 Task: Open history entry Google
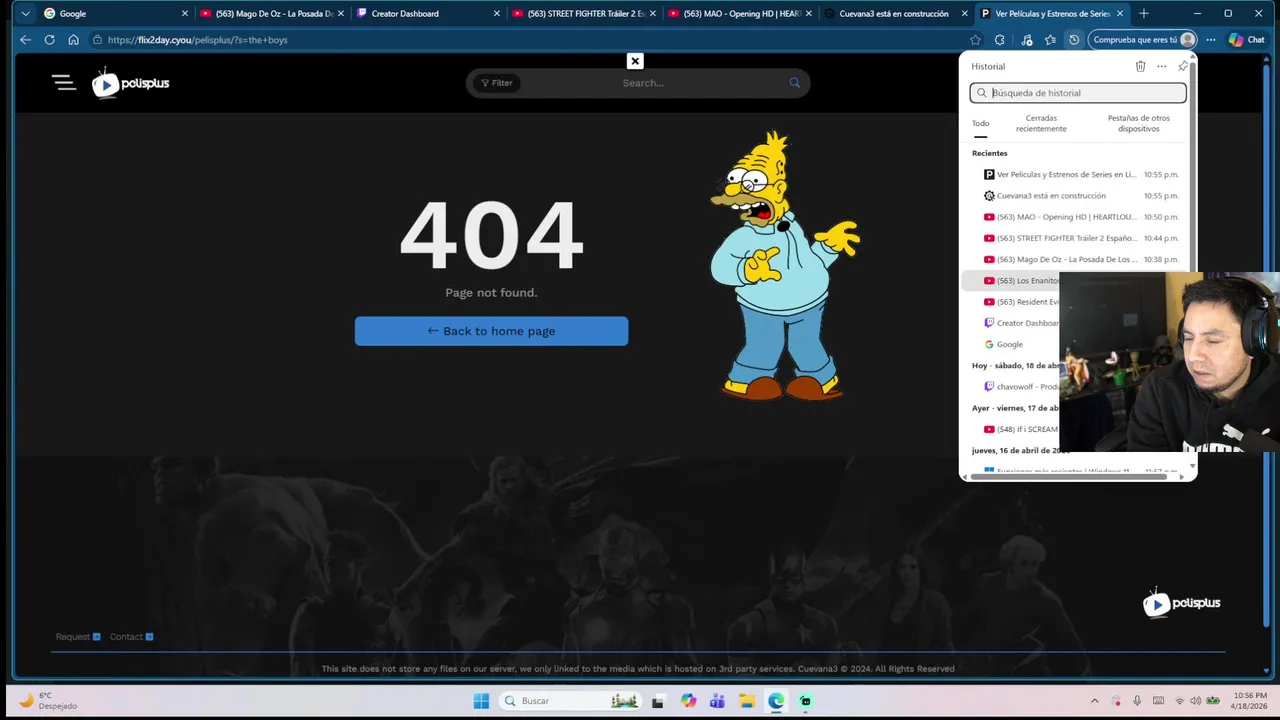(1012, 344)
